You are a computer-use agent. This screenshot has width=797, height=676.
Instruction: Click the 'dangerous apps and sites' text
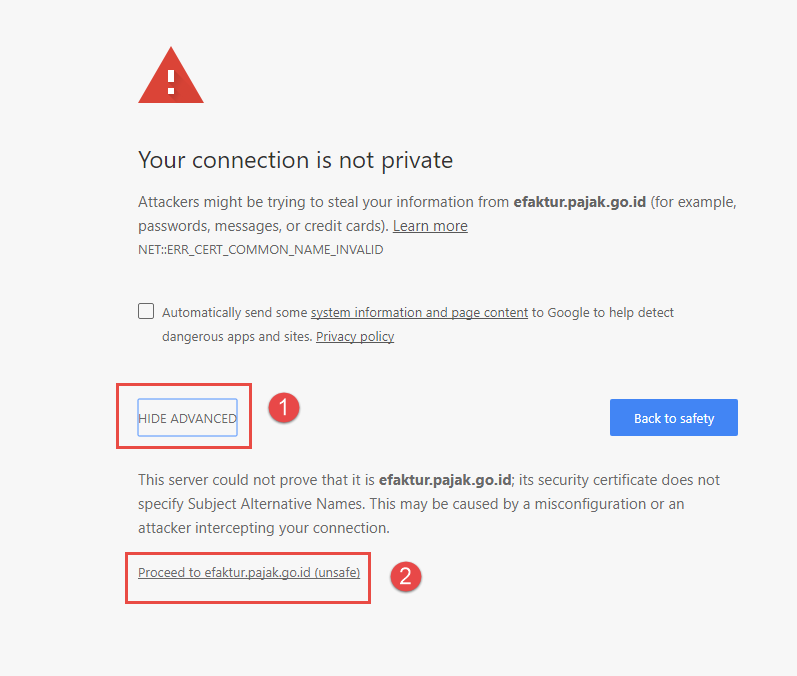[236, 336]
